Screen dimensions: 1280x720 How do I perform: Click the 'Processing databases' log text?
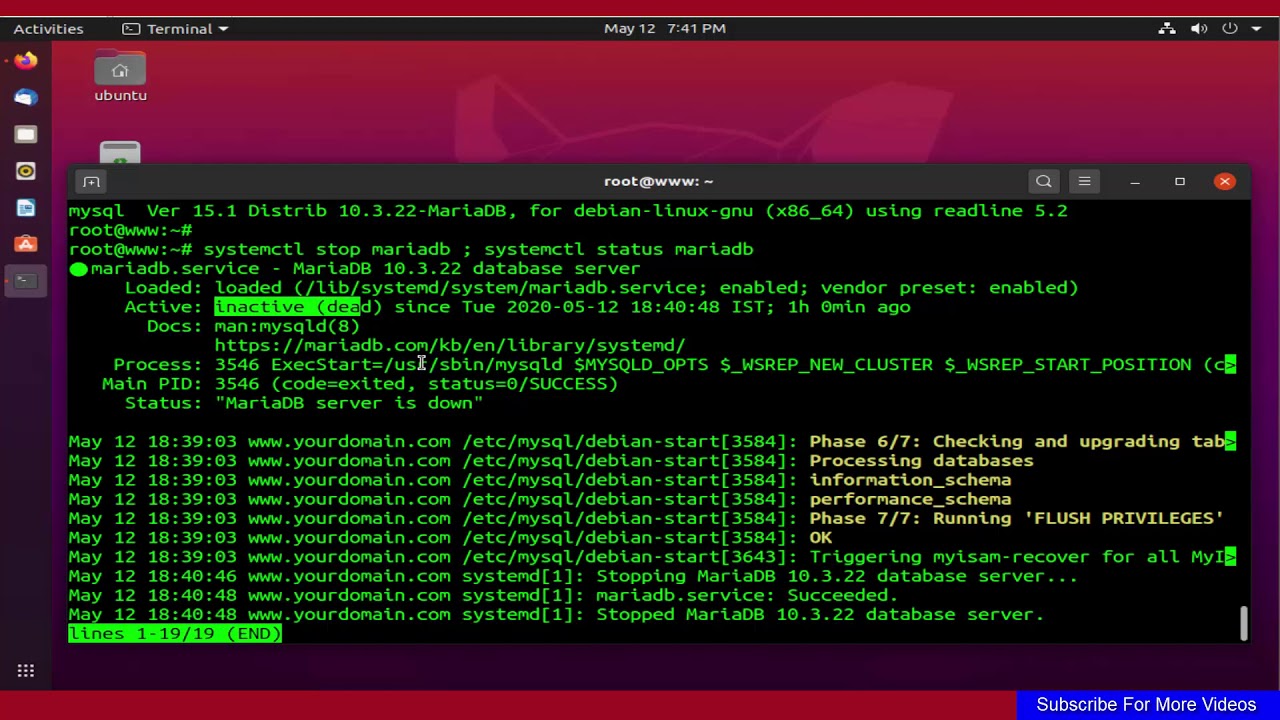pos(921,461)
